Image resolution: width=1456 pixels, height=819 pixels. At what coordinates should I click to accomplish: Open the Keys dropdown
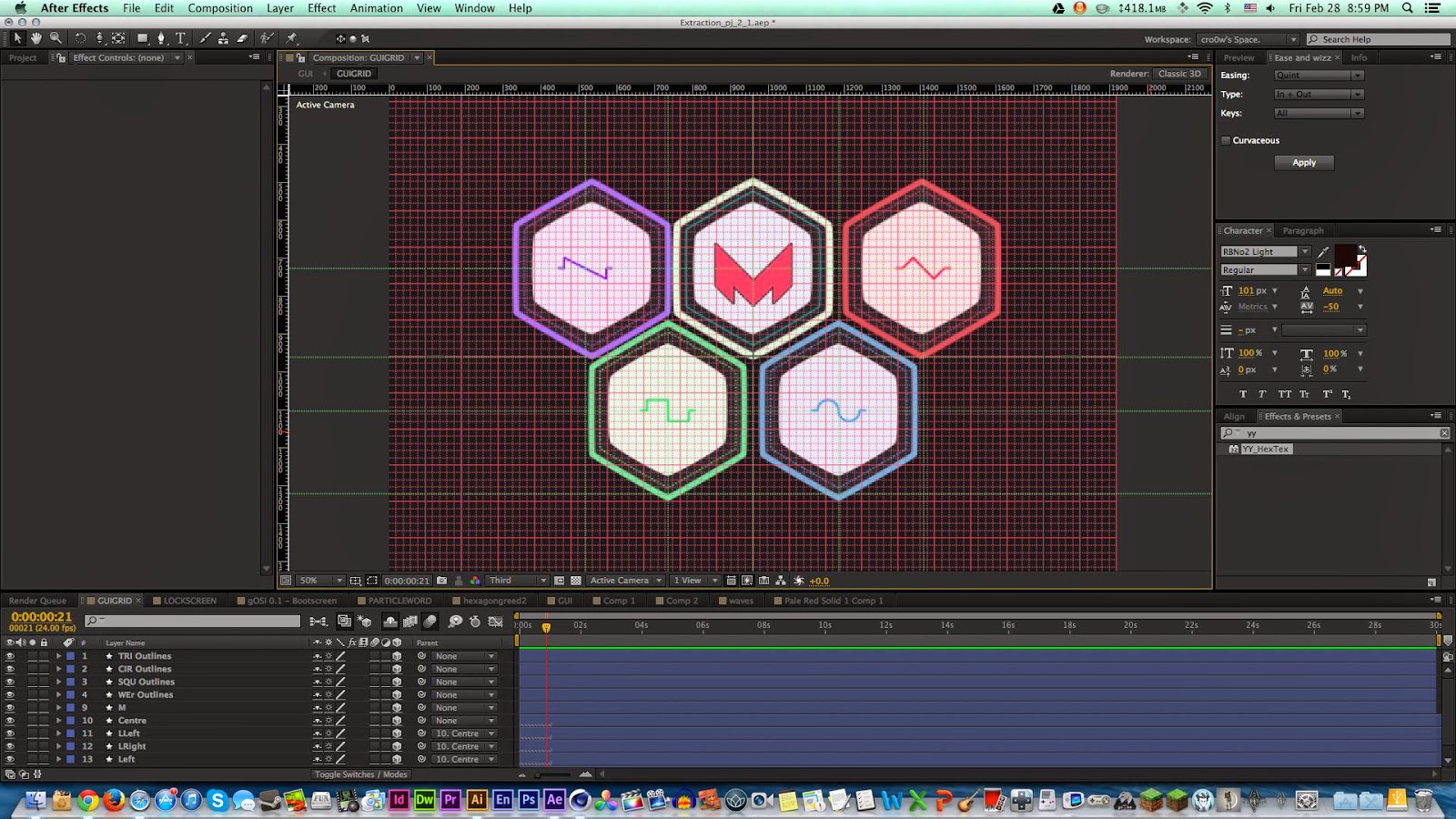[x=1319, y=114]
